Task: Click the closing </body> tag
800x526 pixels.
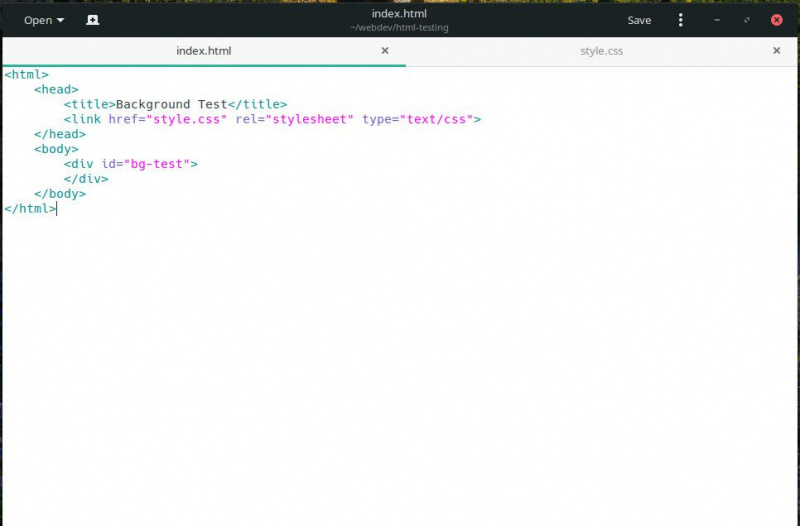Action: tap(60, 194)
